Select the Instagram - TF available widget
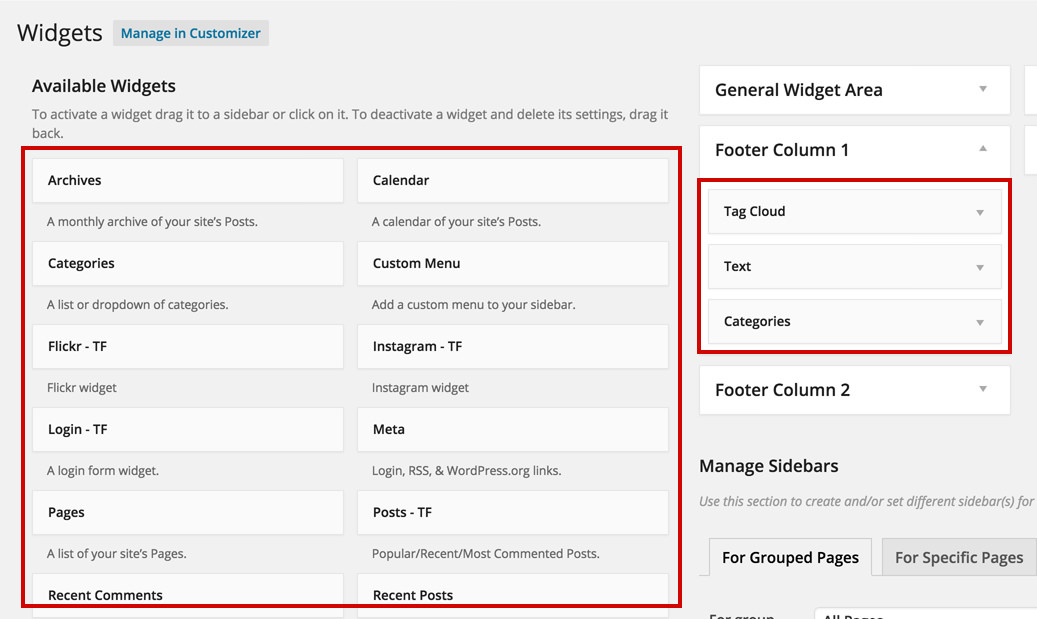 click(x=513, y=347)
